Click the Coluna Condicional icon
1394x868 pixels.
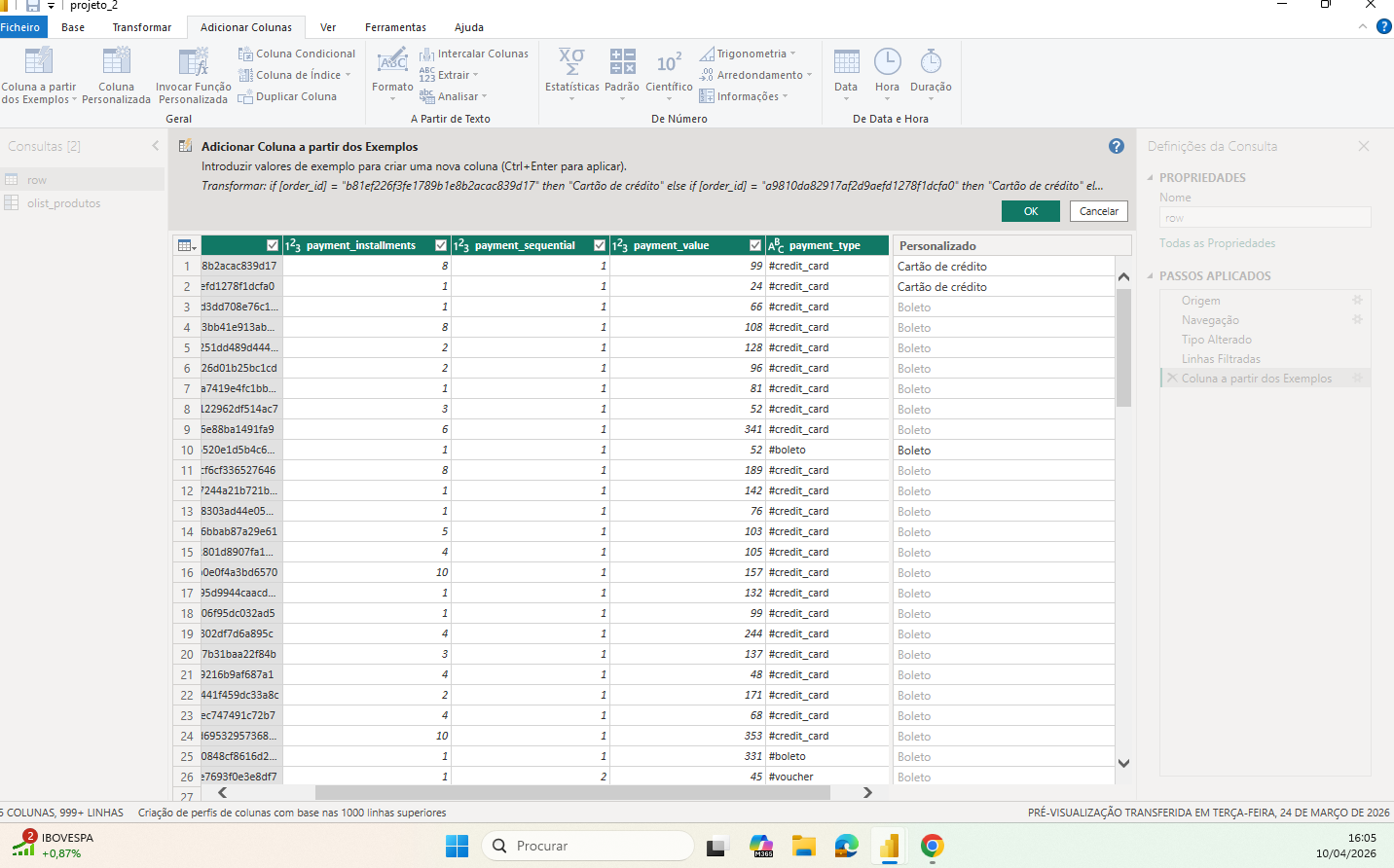[245, 54]
